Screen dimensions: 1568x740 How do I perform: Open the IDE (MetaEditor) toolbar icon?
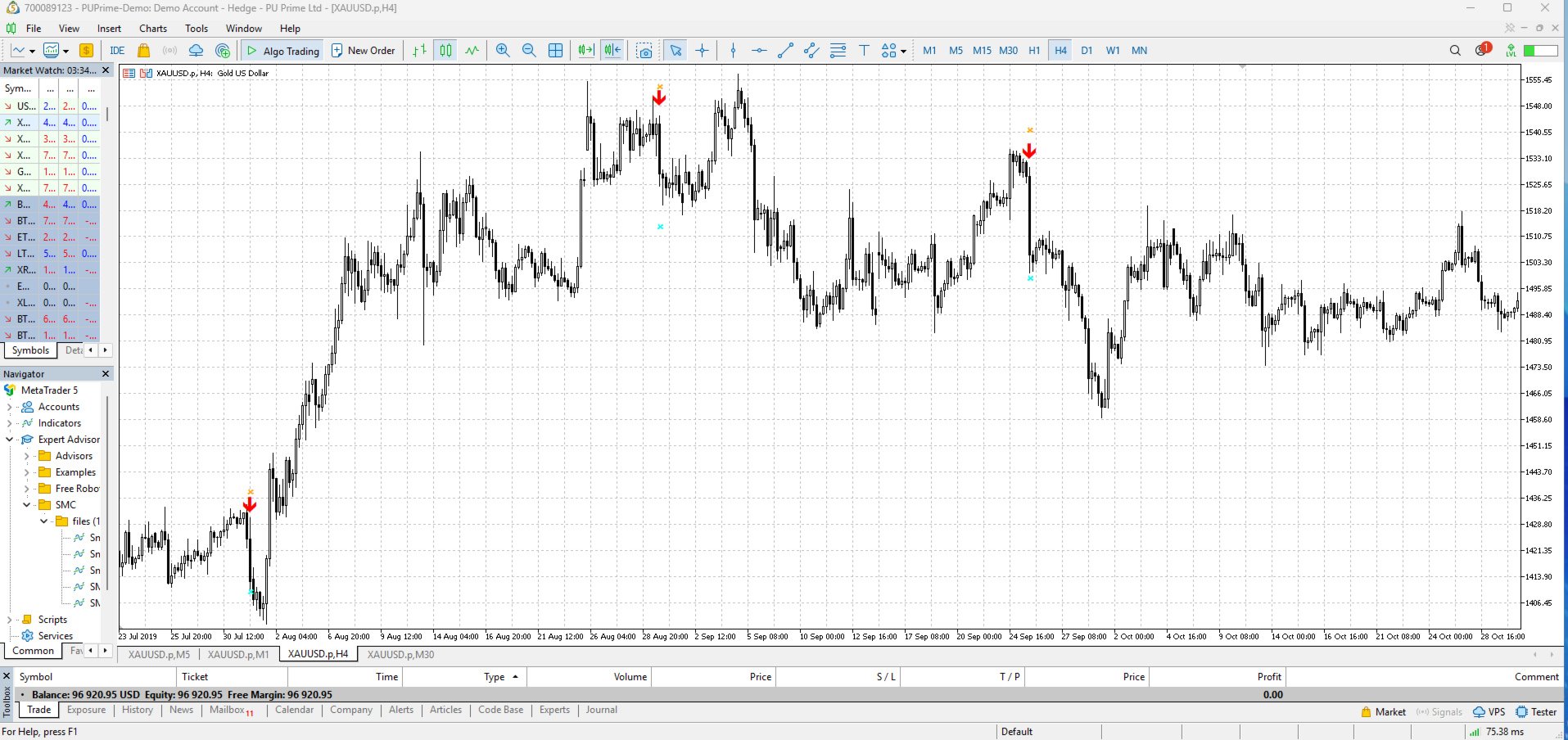pyautogui.click(x=117, y=51)
